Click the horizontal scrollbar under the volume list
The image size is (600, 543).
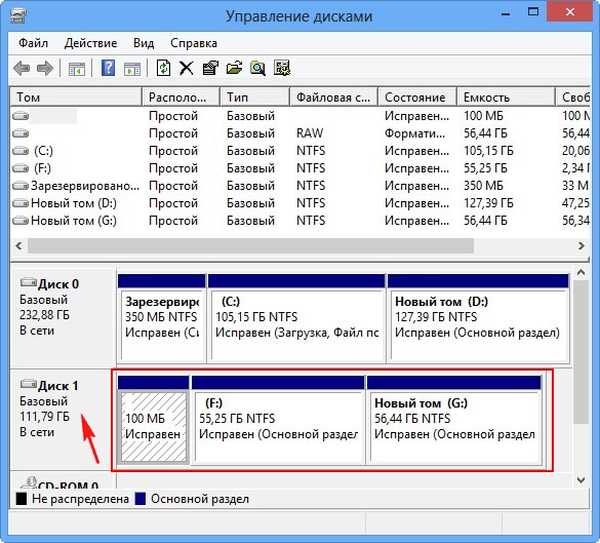click(x=250, y=245)
